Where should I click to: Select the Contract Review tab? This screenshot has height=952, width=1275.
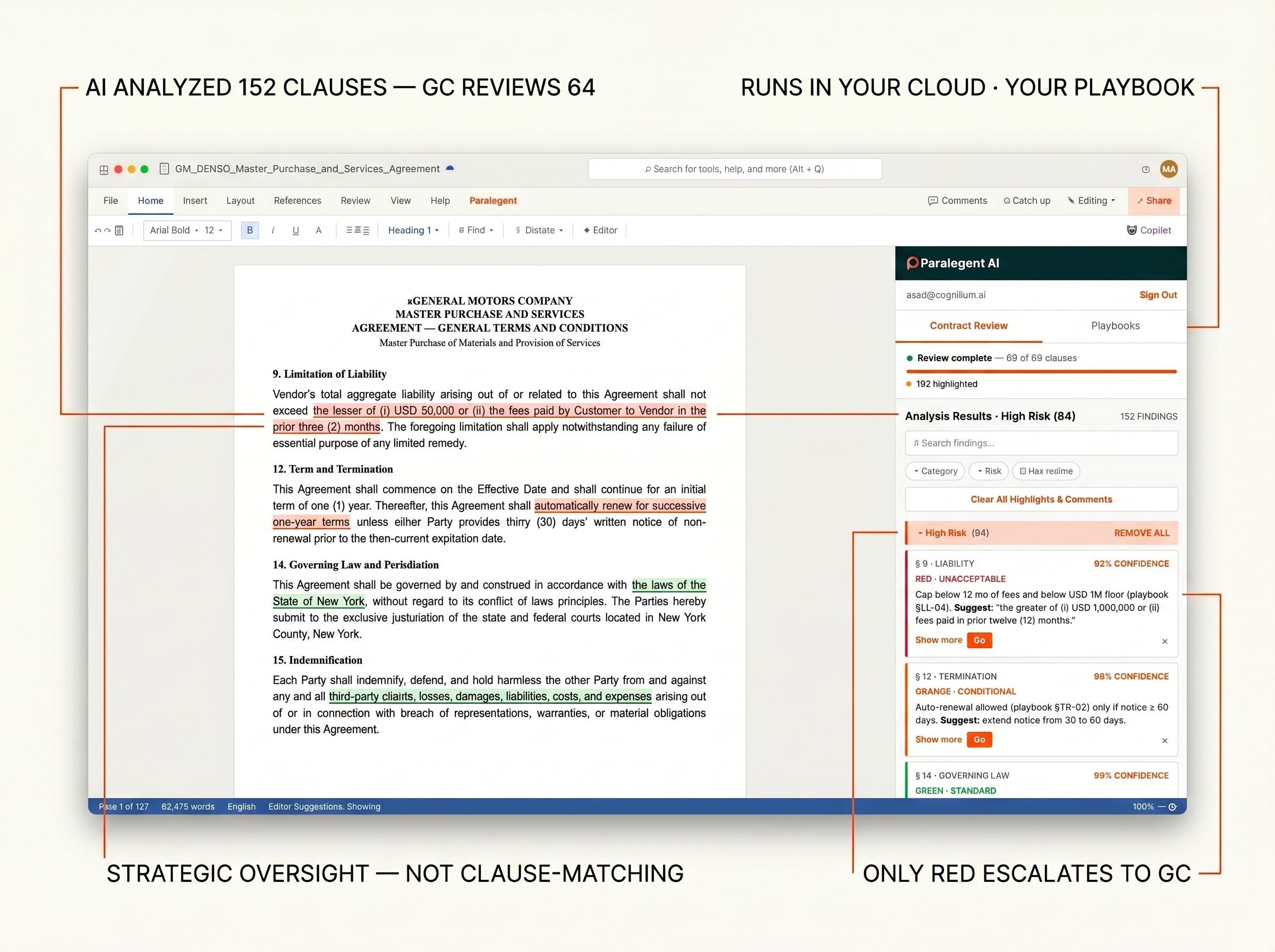click(968, 326)
